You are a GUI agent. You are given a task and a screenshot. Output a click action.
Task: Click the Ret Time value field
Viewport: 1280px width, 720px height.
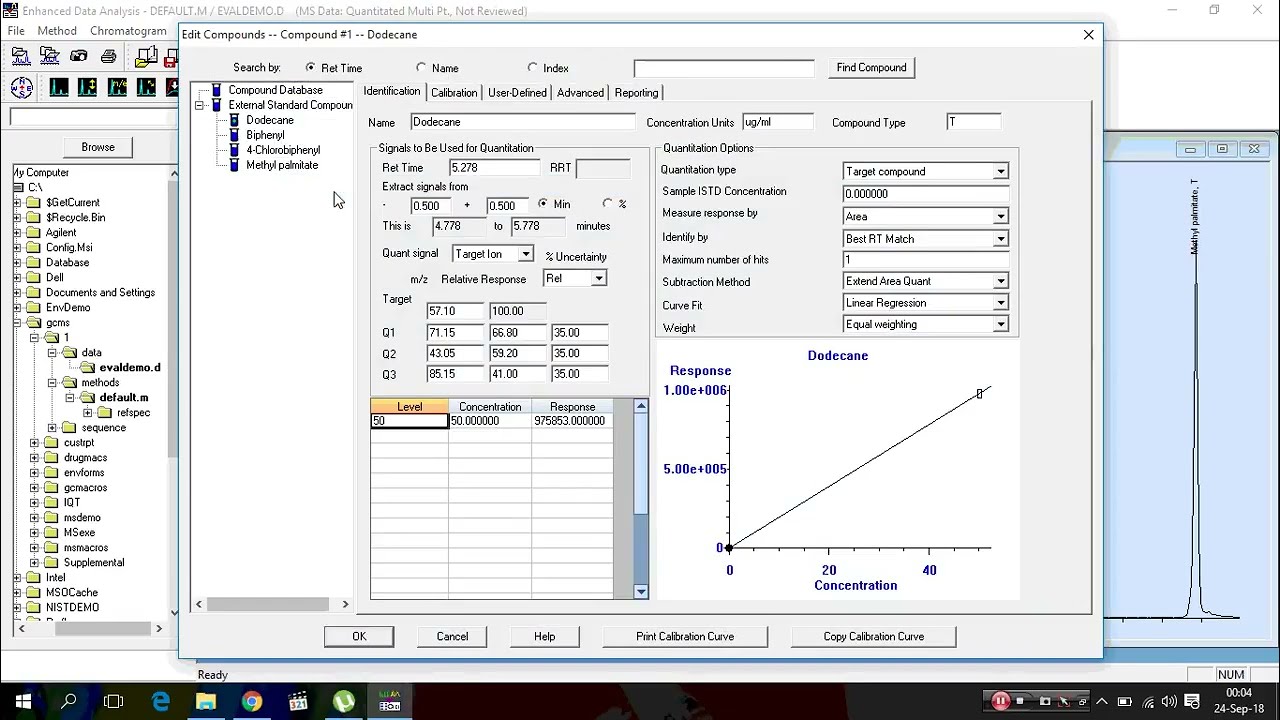click(x=494, y=168)
